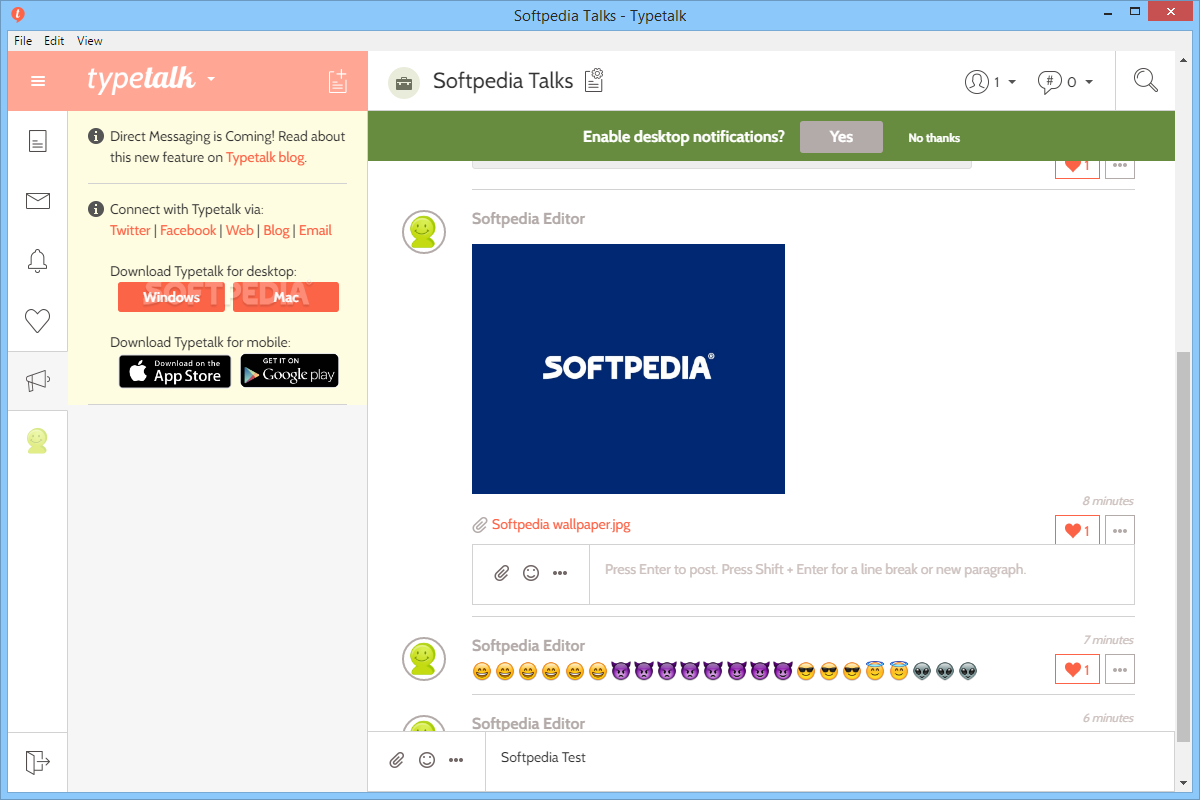Viewport: 1200px width, 800px height.
Task: Open the Softpedia wallpaper.jpg attachment link
Action: [x=561, y=524]
